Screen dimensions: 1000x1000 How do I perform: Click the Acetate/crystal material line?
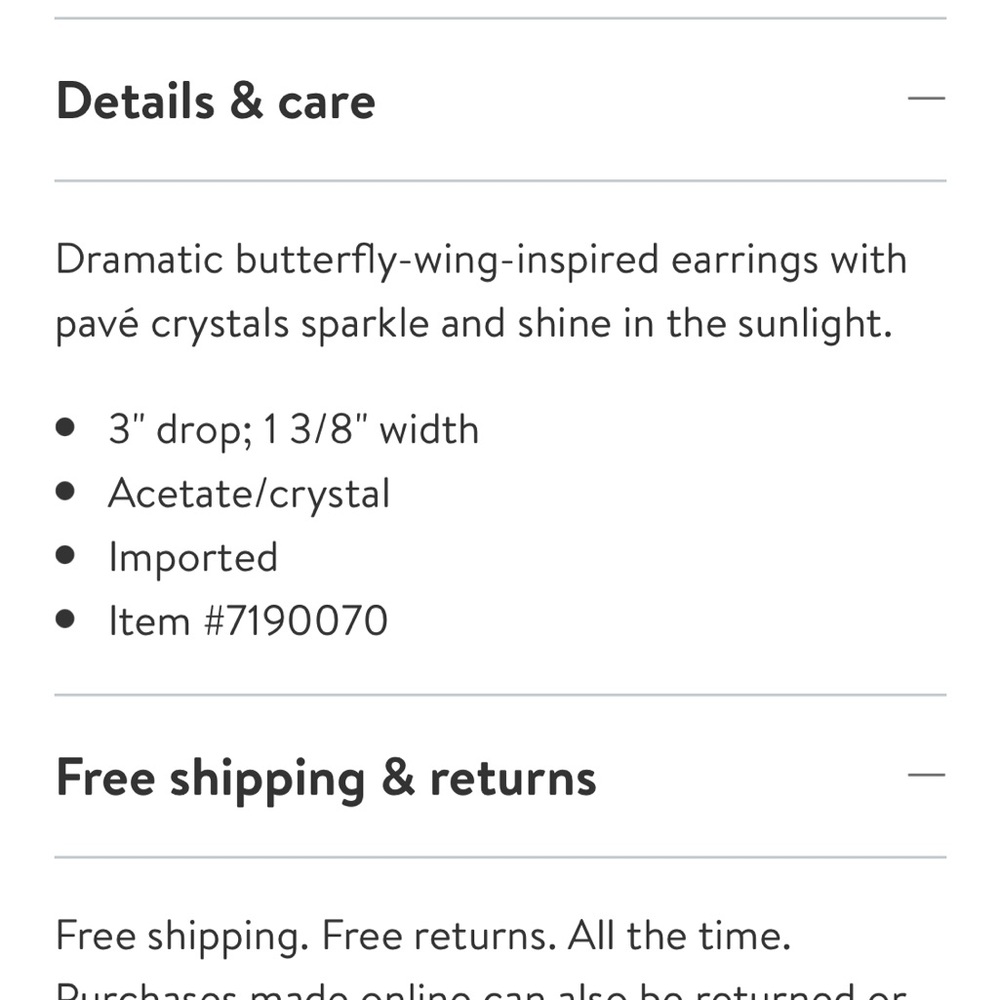(249, 494)
